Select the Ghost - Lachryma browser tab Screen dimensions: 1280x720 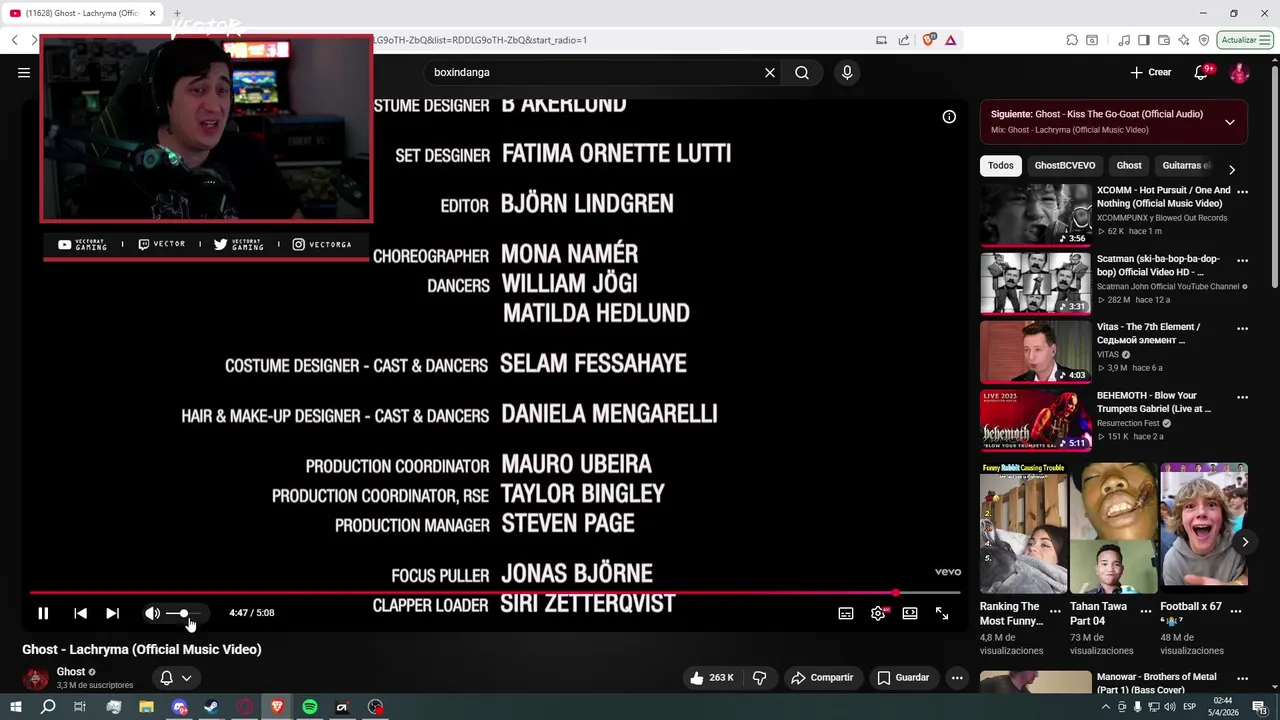pyautogui.click(x=83, y=13)
